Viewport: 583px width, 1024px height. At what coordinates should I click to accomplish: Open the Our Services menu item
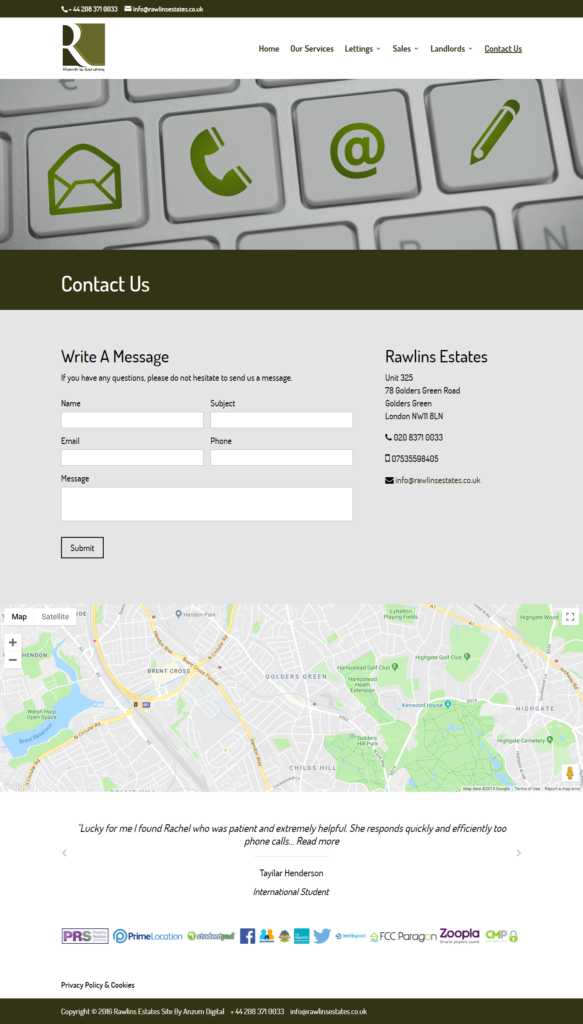click(x=311, y=49)
